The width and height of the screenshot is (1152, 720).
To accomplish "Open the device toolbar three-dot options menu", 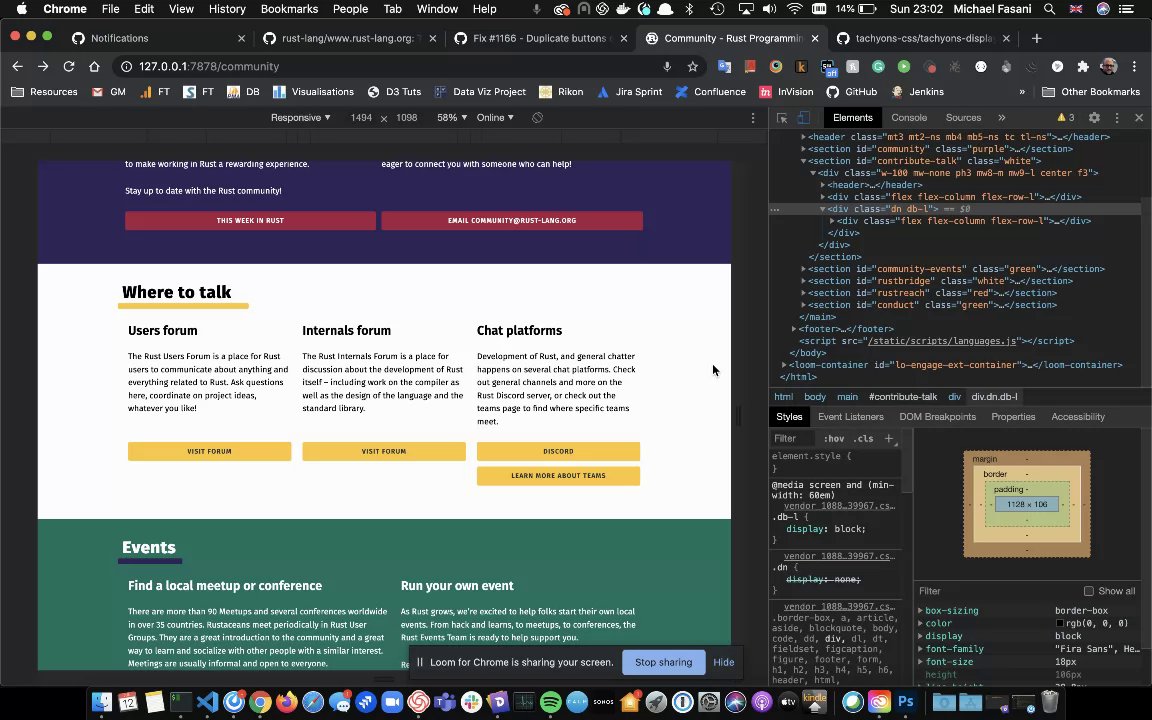I will pyautogui.click(x=752, y=118).
